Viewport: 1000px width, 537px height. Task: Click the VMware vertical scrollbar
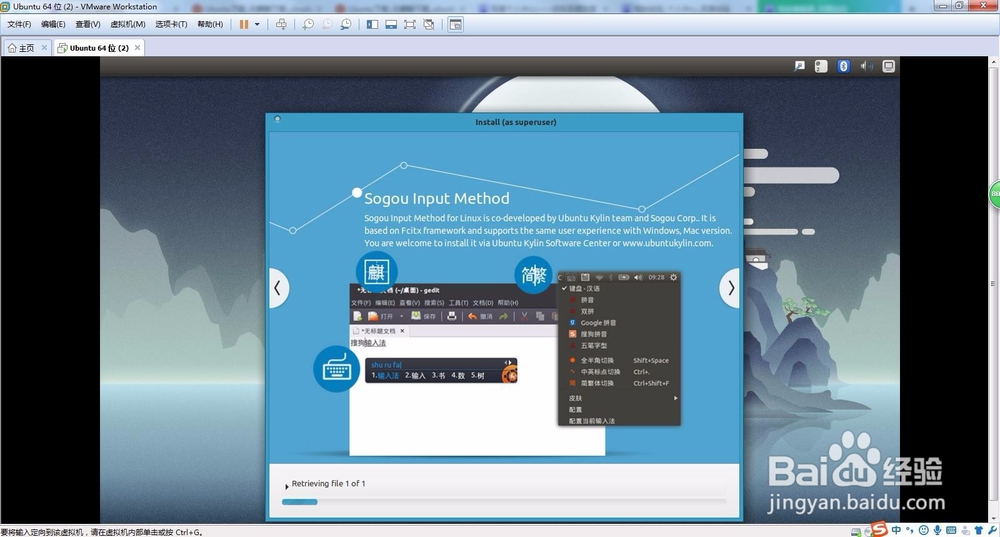pos(994,290)
